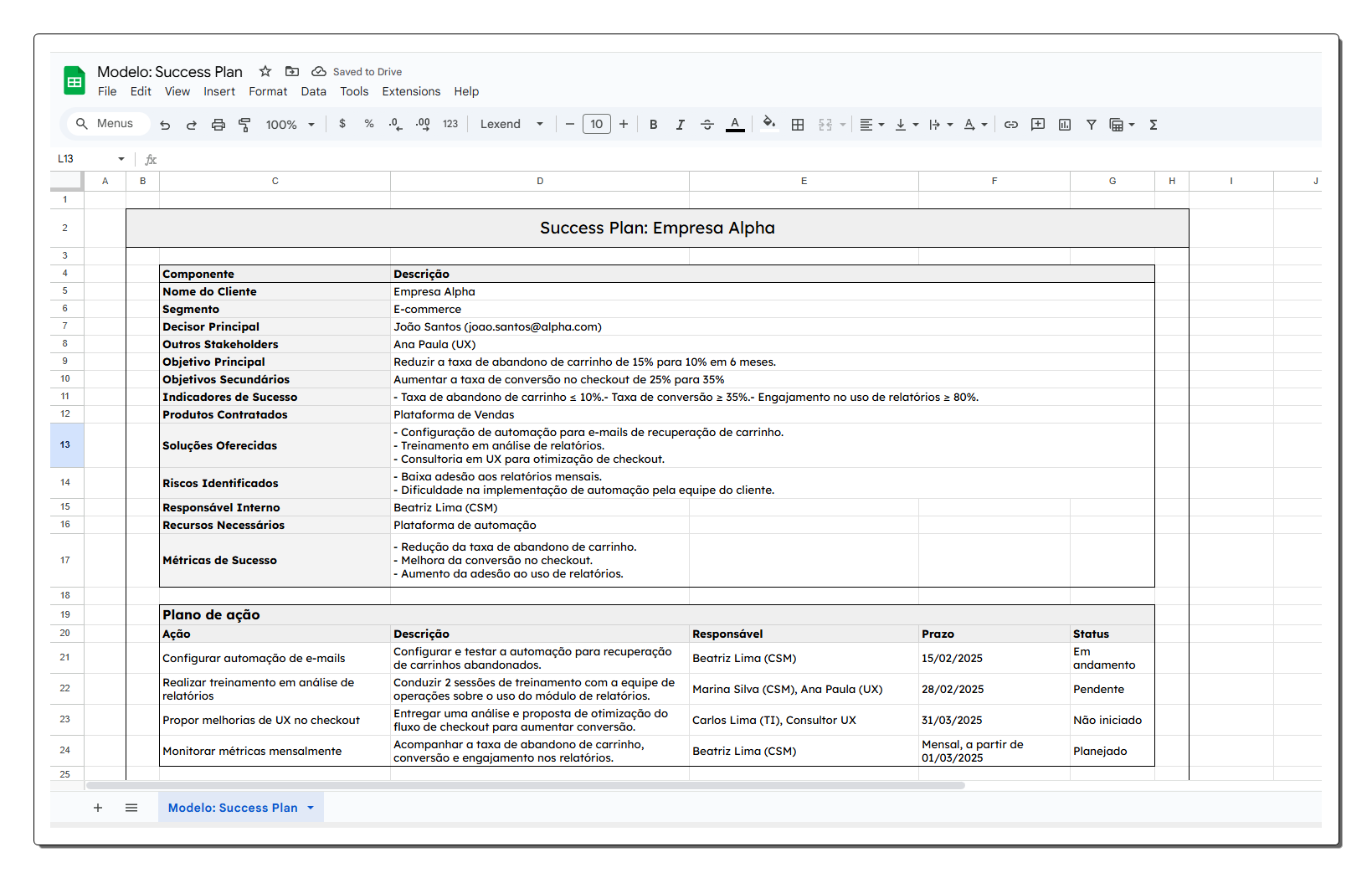Click the name box showing L13
Screen dimensions: 1372x878
tap(84, 159)
